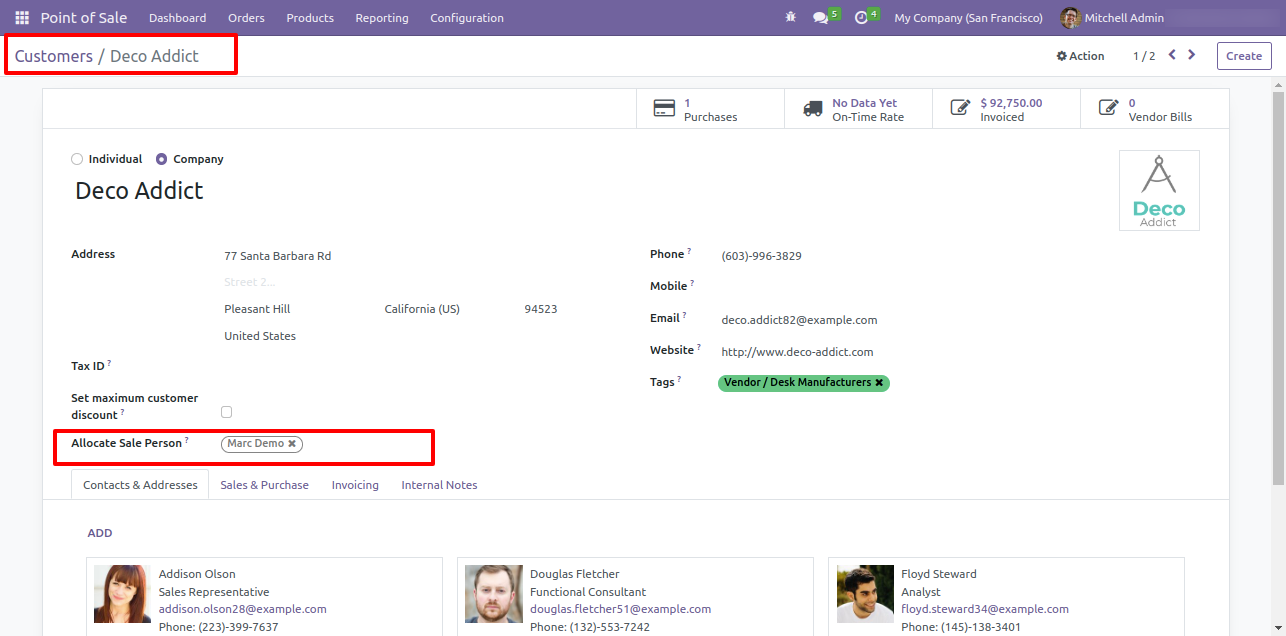Click the bug debug icon
Image resolution: width=1286 pixels, height=636 pixels.
(x=791, y=18)
